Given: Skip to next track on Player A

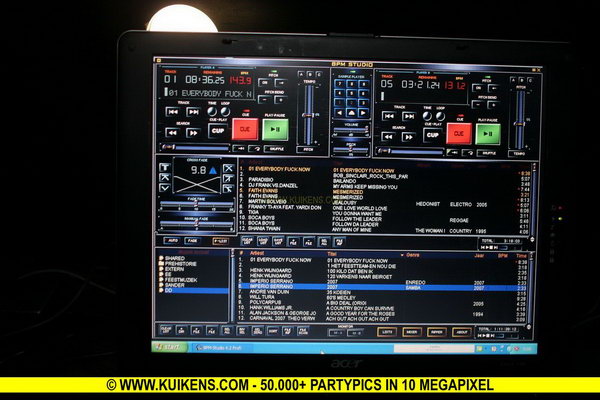Looking at the screenshot, I should 193,112.
